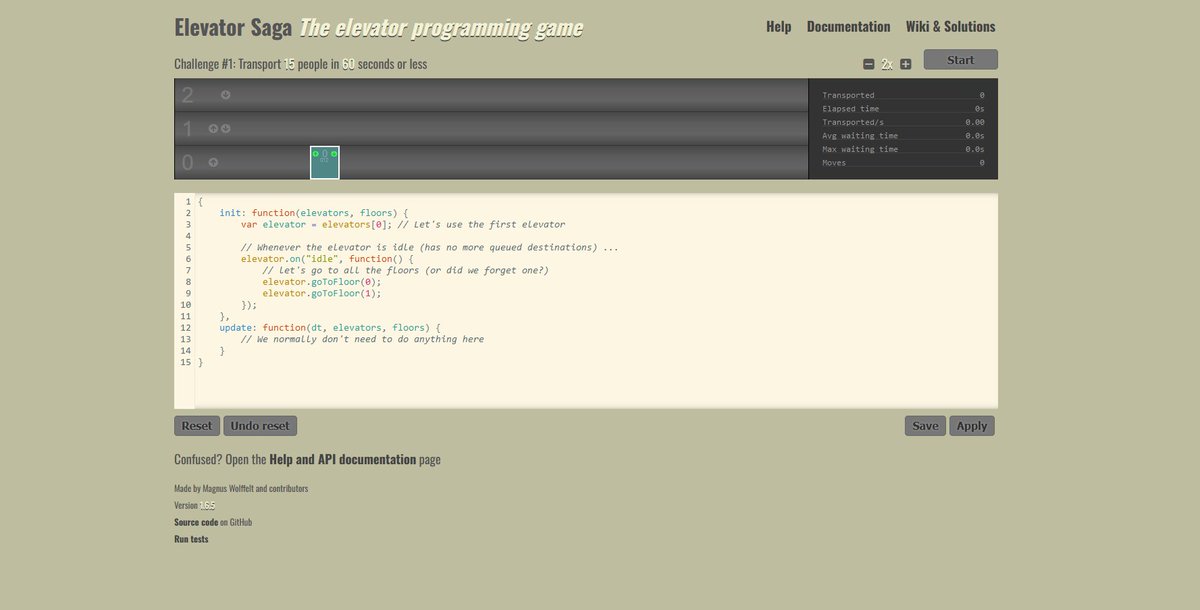Apply the current elevator code

[971, 425]
